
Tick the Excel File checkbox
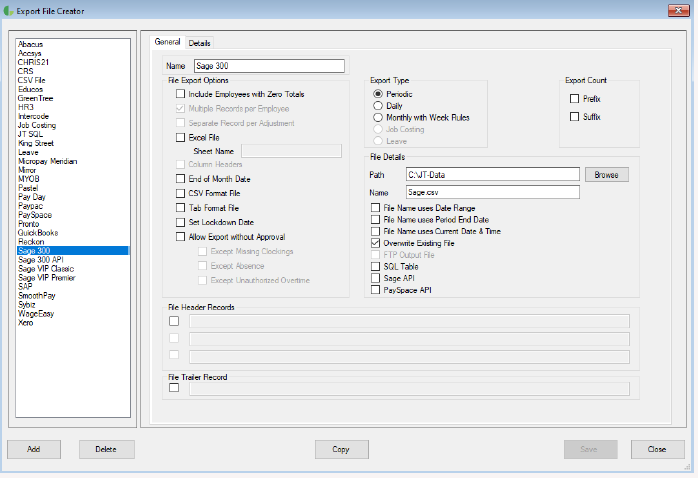click(180, 138)
